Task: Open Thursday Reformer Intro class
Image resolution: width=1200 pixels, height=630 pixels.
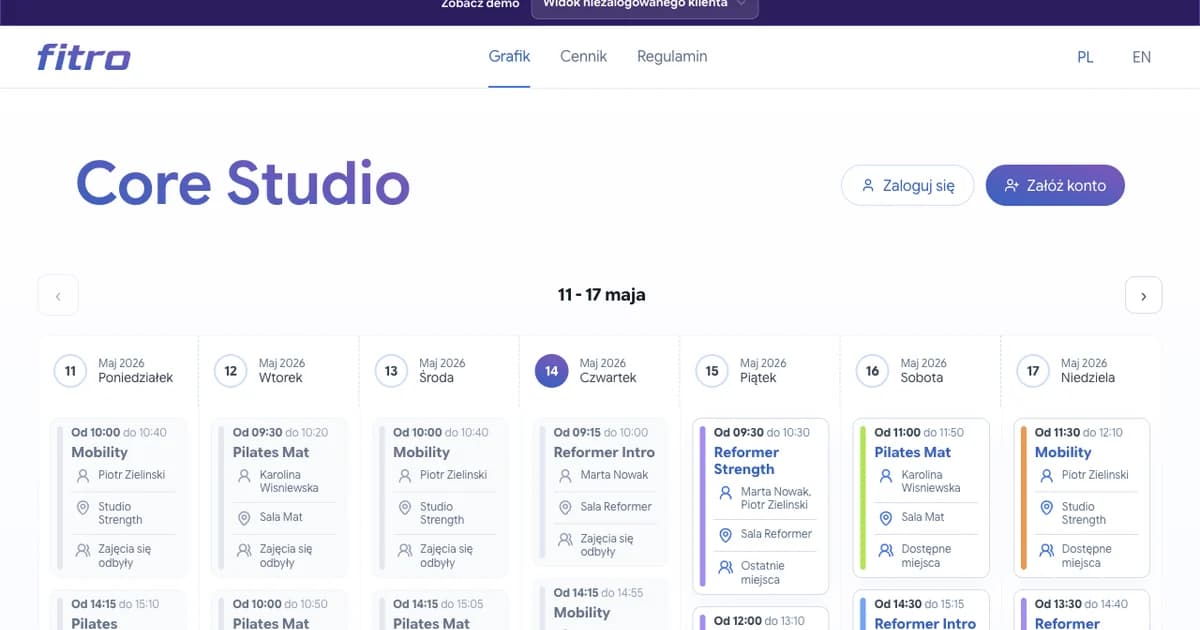Action: click(600, 491)
